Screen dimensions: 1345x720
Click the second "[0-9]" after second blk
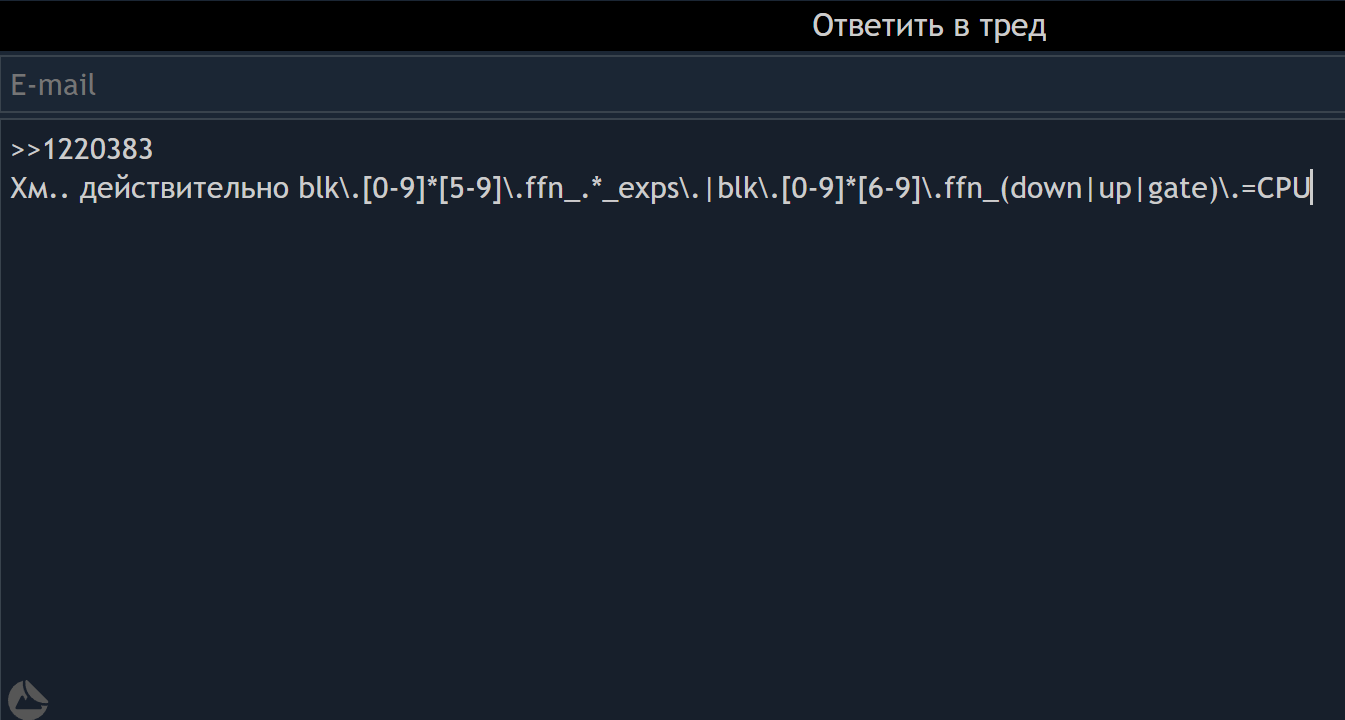(812, 189)
